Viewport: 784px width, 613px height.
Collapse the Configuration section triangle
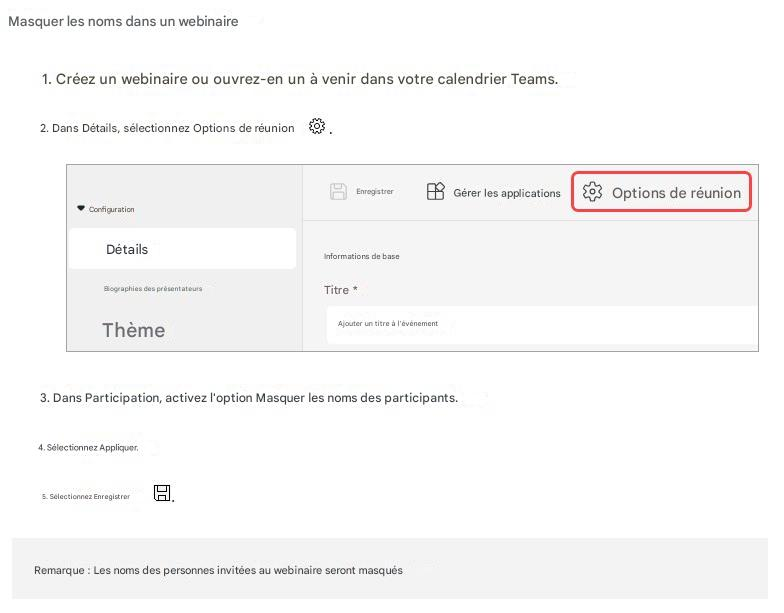81,208
